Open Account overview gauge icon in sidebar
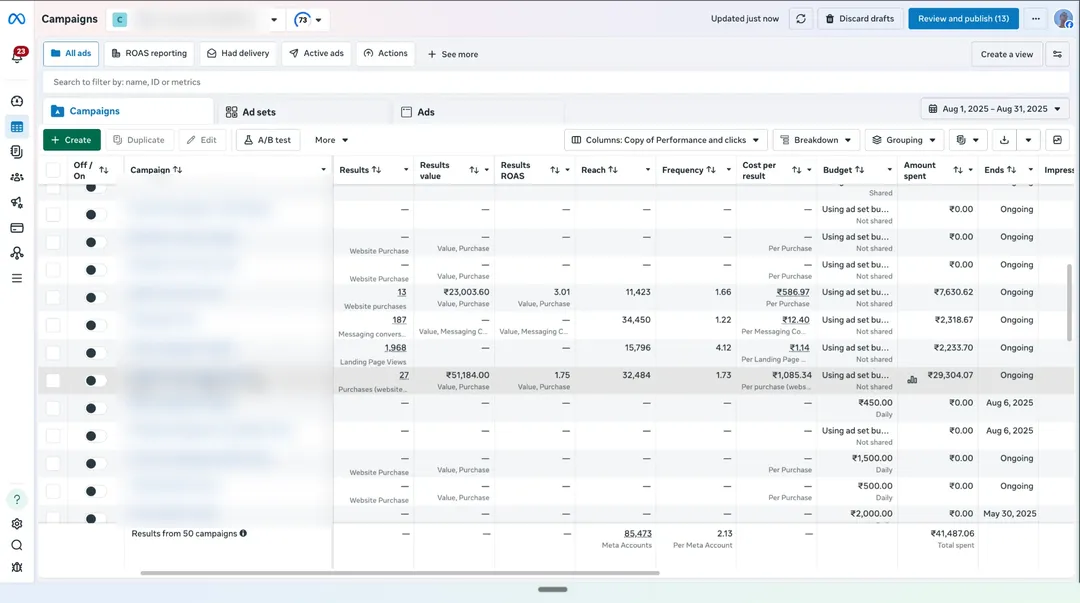This screenshot has width=1080, height=603. pyautogui.click(x=17, y=101)
